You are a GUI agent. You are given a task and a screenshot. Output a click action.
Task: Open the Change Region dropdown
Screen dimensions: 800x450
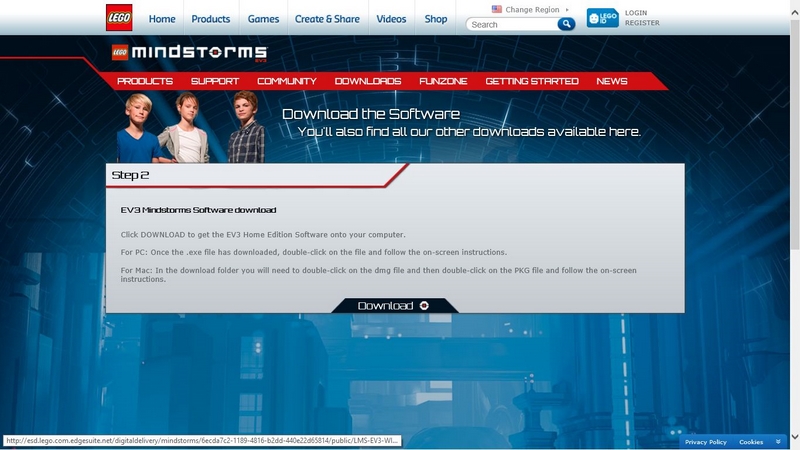(x=532, y=9)
